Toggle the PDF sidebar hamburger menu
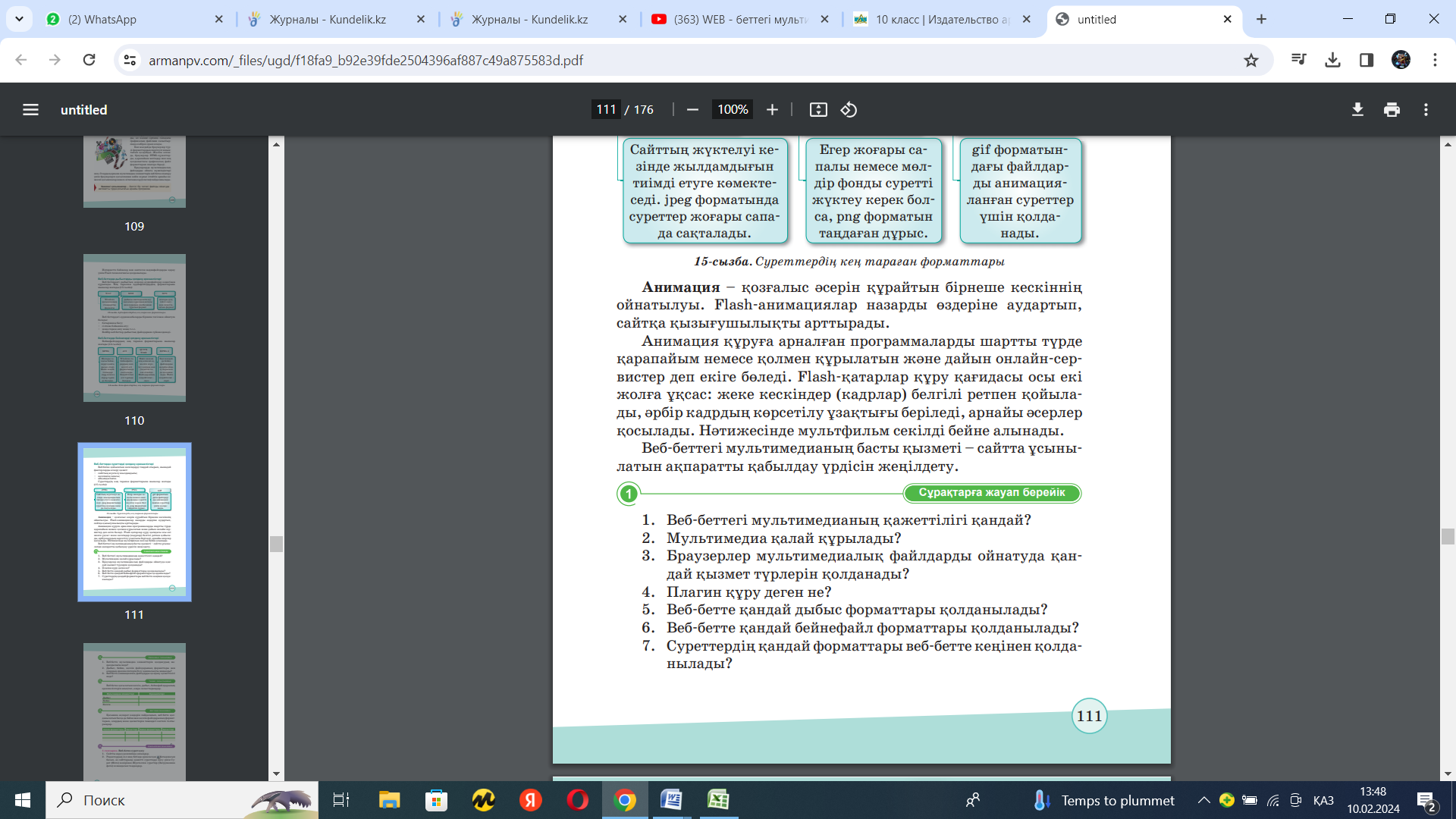Viewport: 1456px width, 819px height. (30, 110)
